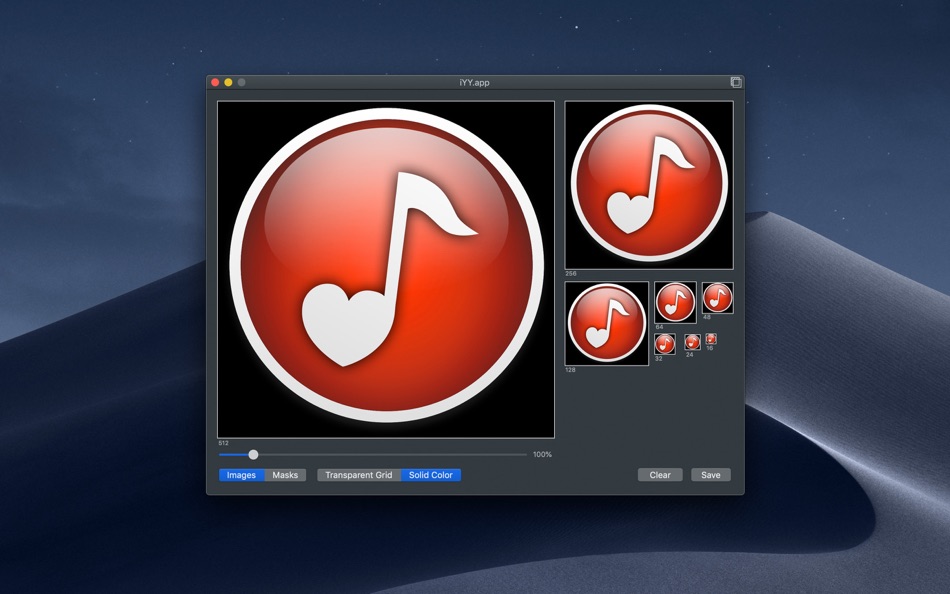This screenshot has width=950, height=594.
Task: Choose the 32 size icon thumbnail
Action: pyautogui.click(x=665, y=344)
